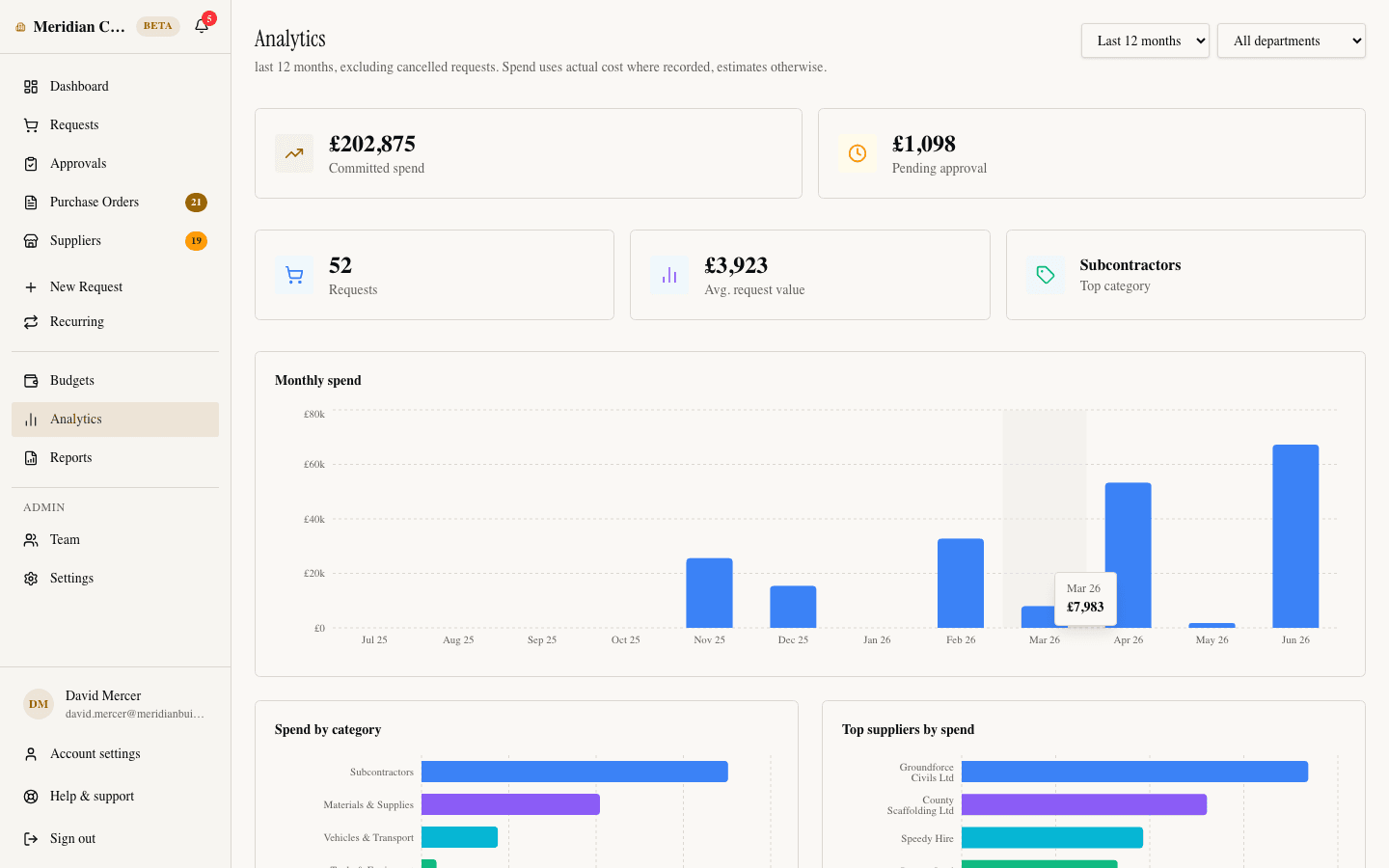
Task: Click the Feb 26 monthly spend bar
Action: 961,583
